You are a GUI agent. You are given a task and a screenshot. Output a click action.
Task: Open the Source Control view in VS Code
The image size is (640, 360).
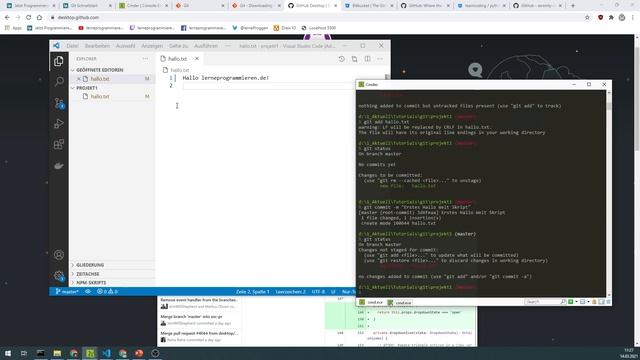pos(59,103)
